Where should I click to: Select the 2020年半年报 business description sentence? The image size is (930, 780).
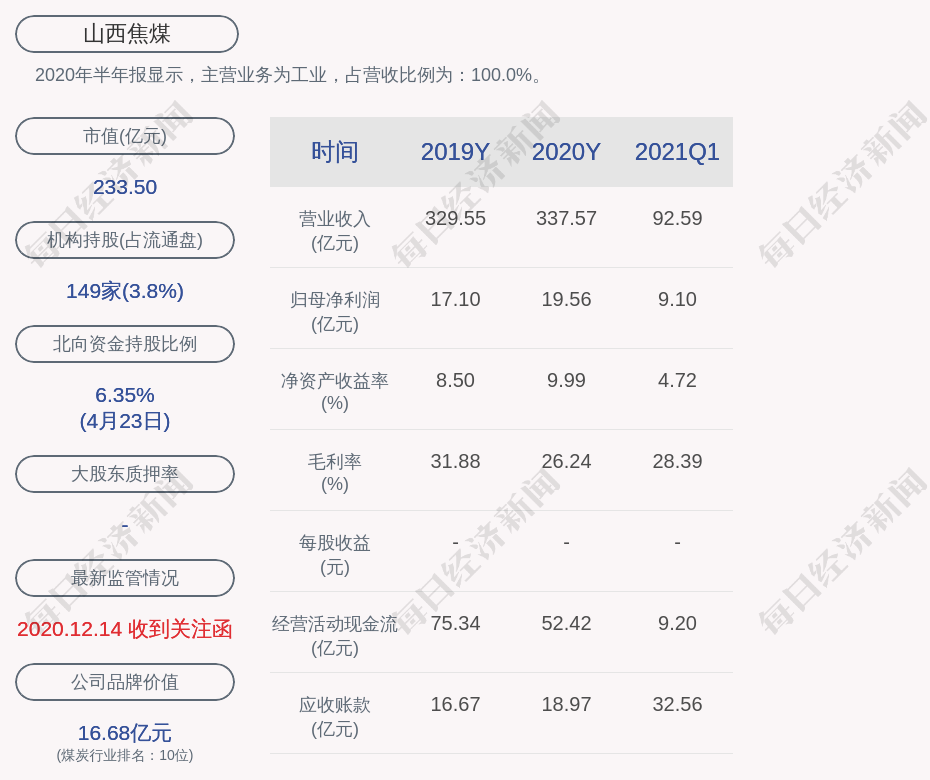click(x=289, y=75)
